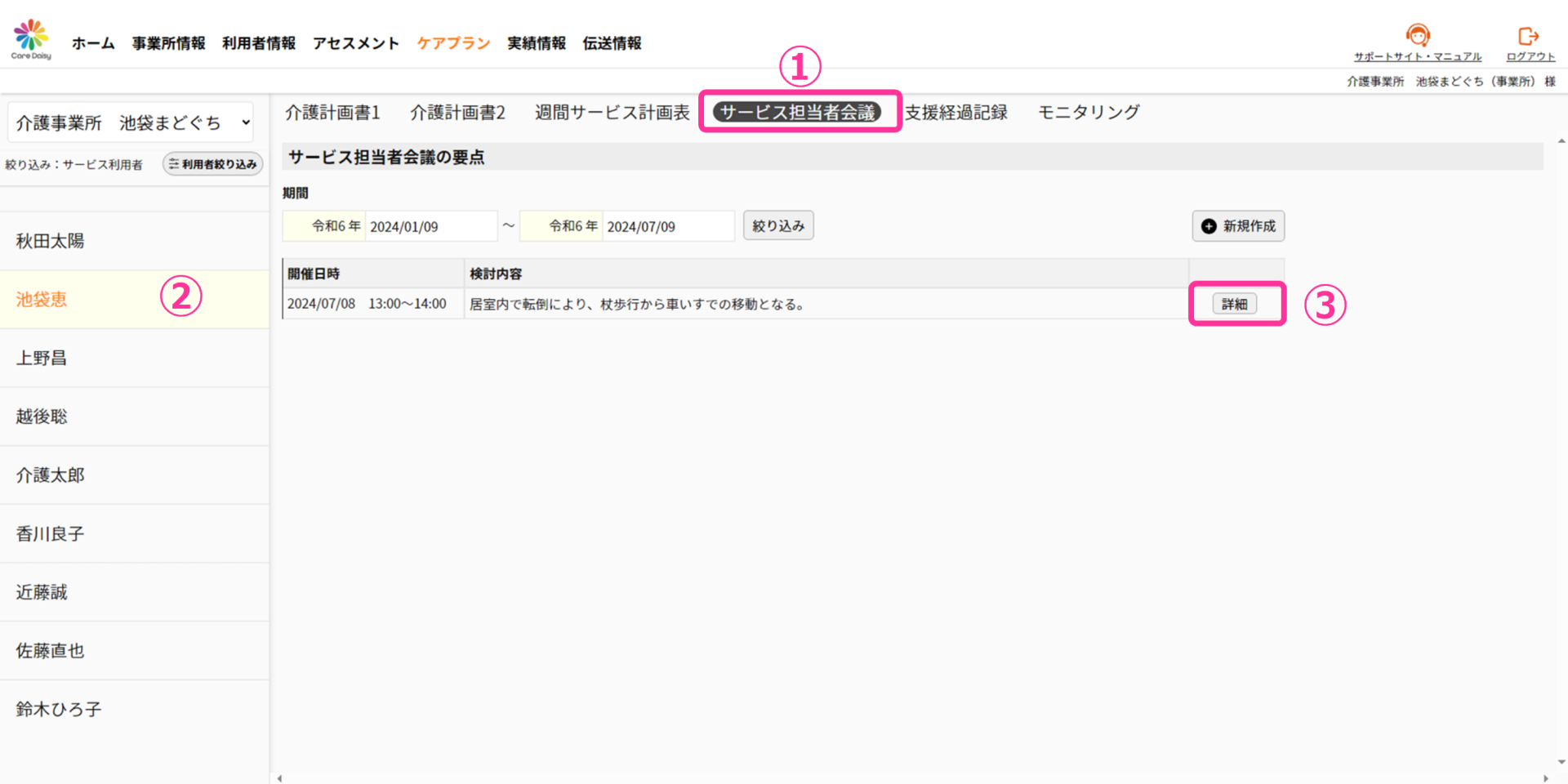Click the start date field 2024/01/09
Image resolution: width=1568 pixels, height=784 pixels.
pyautogui.click(x=430, y=227)
